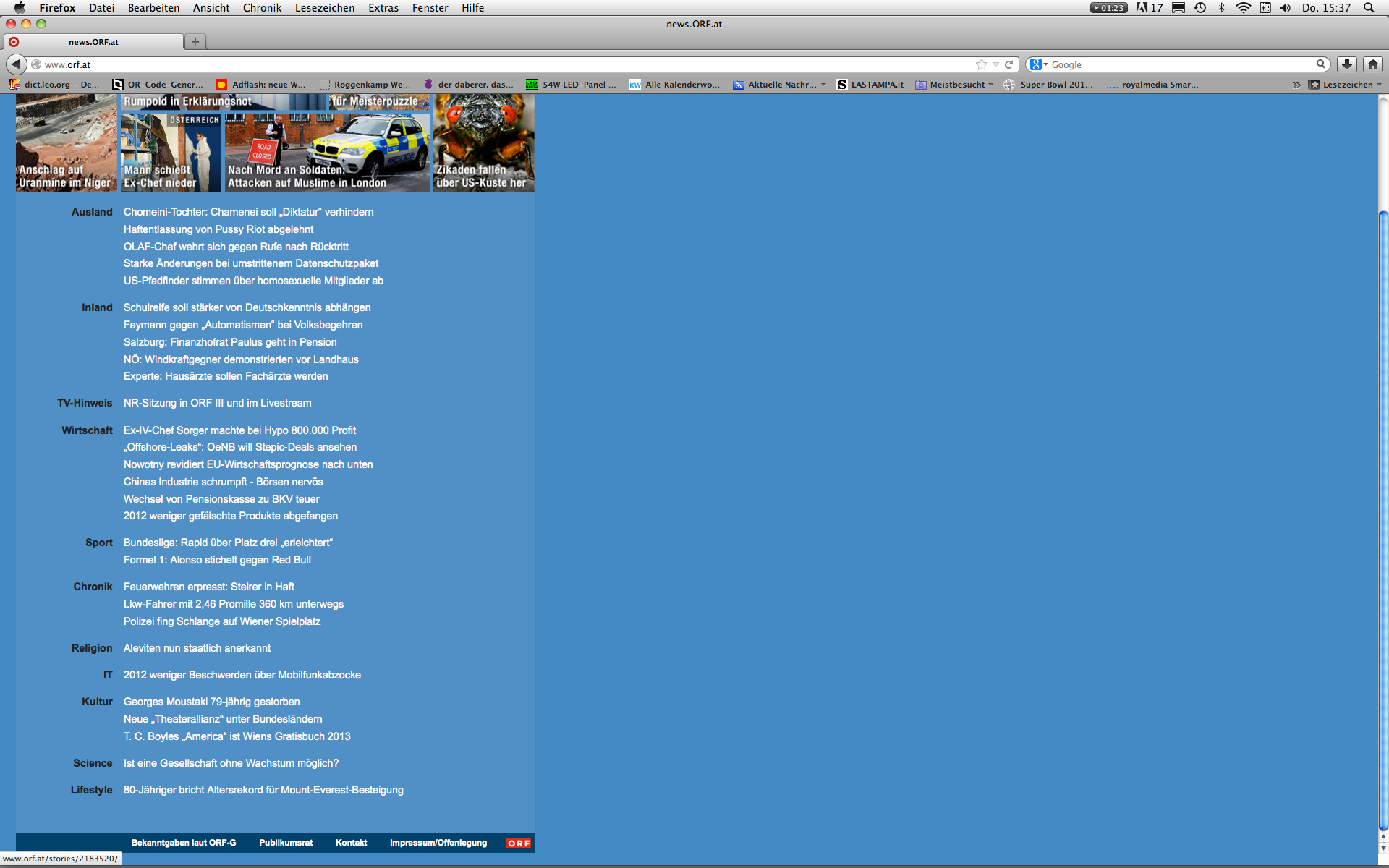Open the royalmedia Smart bookmark
Viewport: 1389px width, 868px height.
[1152, 85]
